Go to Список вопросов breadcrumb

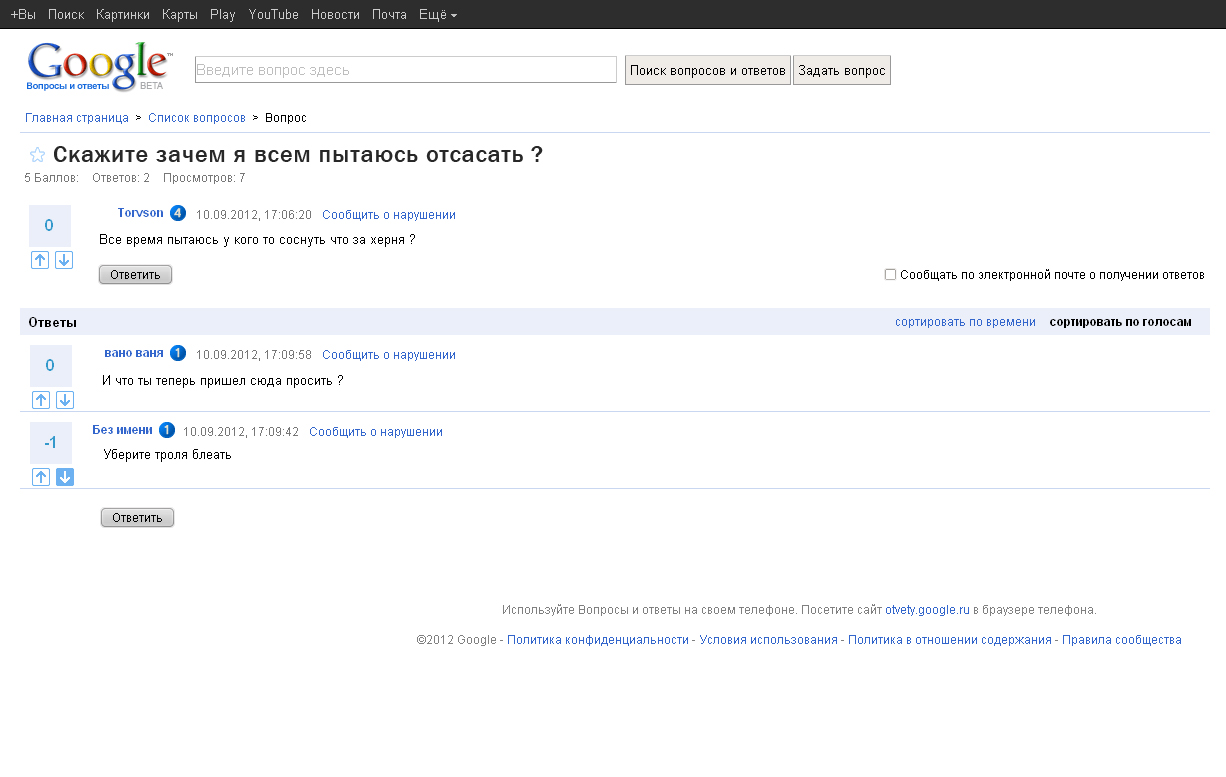[x=197, y=118]
